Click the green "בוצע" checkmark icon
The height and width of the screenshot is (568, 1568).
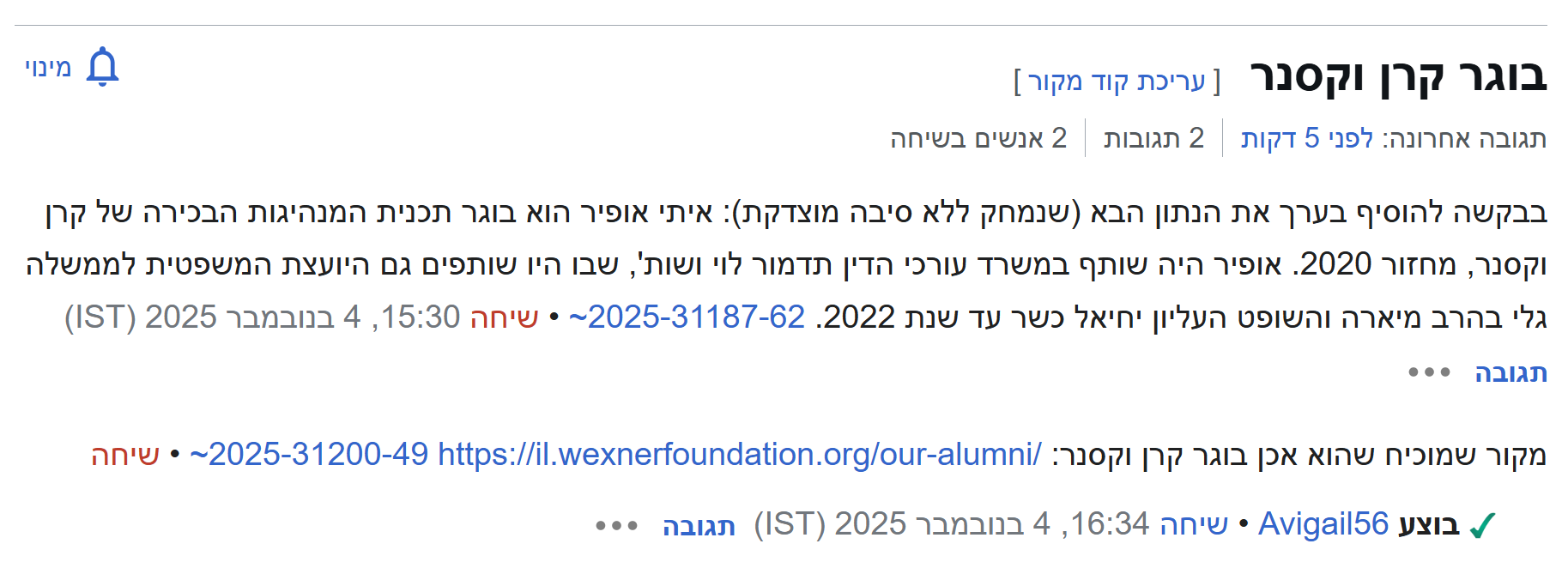tap(1482, 525)
